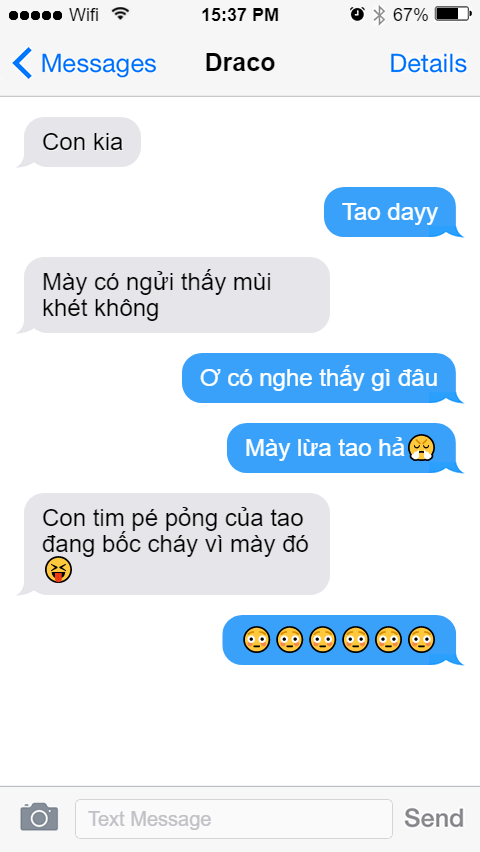Select the "Mày có ngửi thấy mùi khét không" bubble
480x852 pixels.
pyautogui.click(x=175, y=295)
